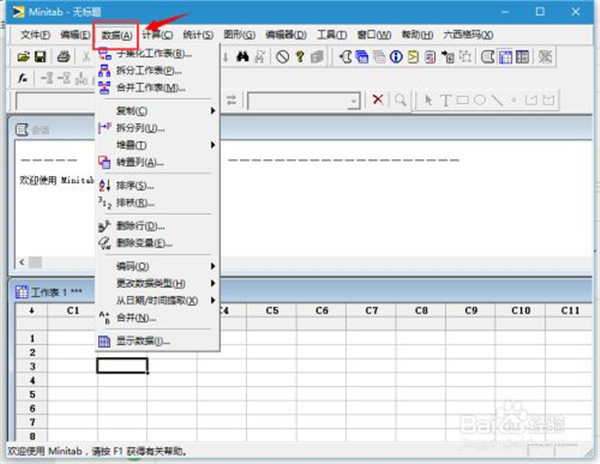Image resolution: width=600 pixels, height=464 pixels.
Task: Expand the 编码(O) submenu
Action: point(157,266)
